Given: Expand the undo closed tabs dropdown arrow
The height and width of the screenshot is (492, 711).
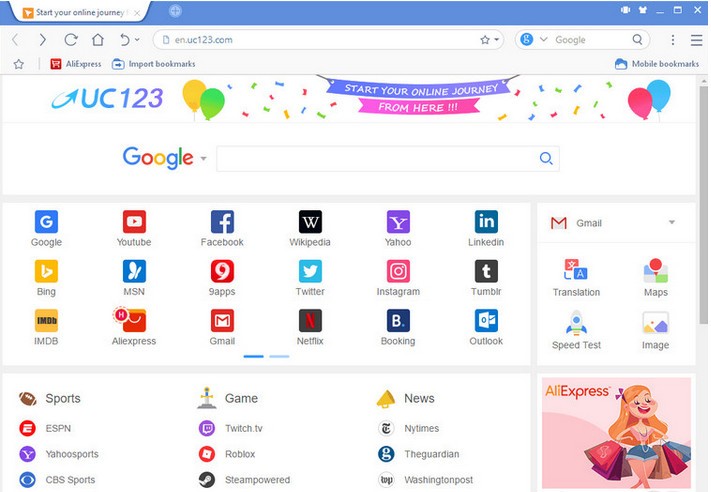Looking at the screenshot, I should coord(137,40).
